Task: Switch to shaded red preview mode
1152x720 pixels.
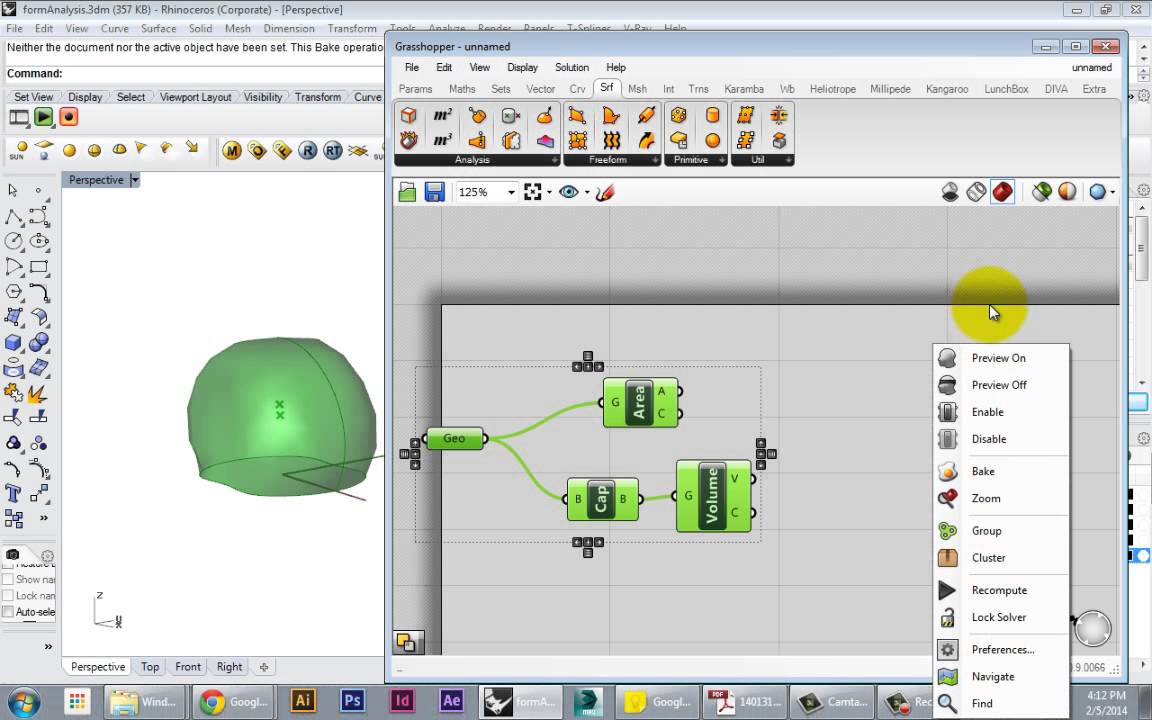Action: click(1002, 192)
